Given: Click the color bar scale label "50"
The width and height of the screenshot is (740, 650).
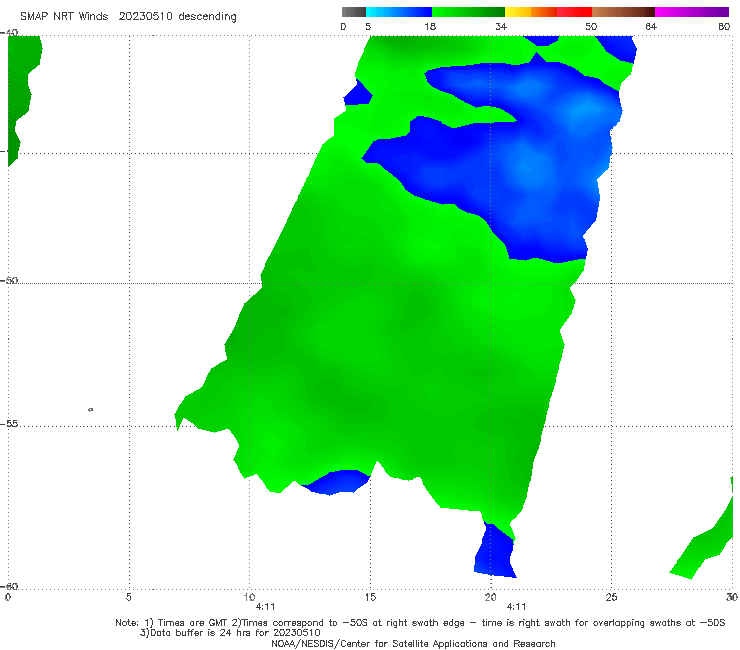Looking at the screenshot, I should click(591, 27).
